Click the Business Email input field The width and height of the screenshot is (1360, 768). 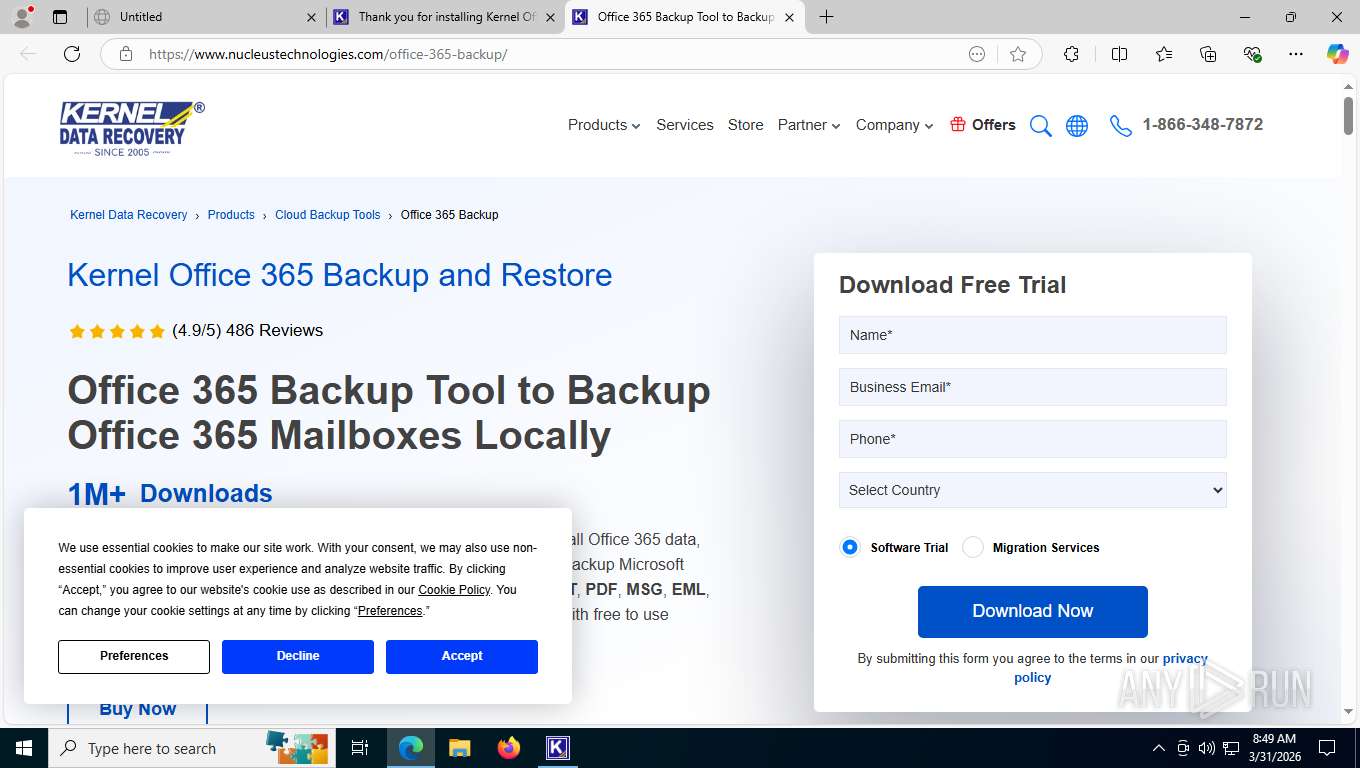(1032, 387)
